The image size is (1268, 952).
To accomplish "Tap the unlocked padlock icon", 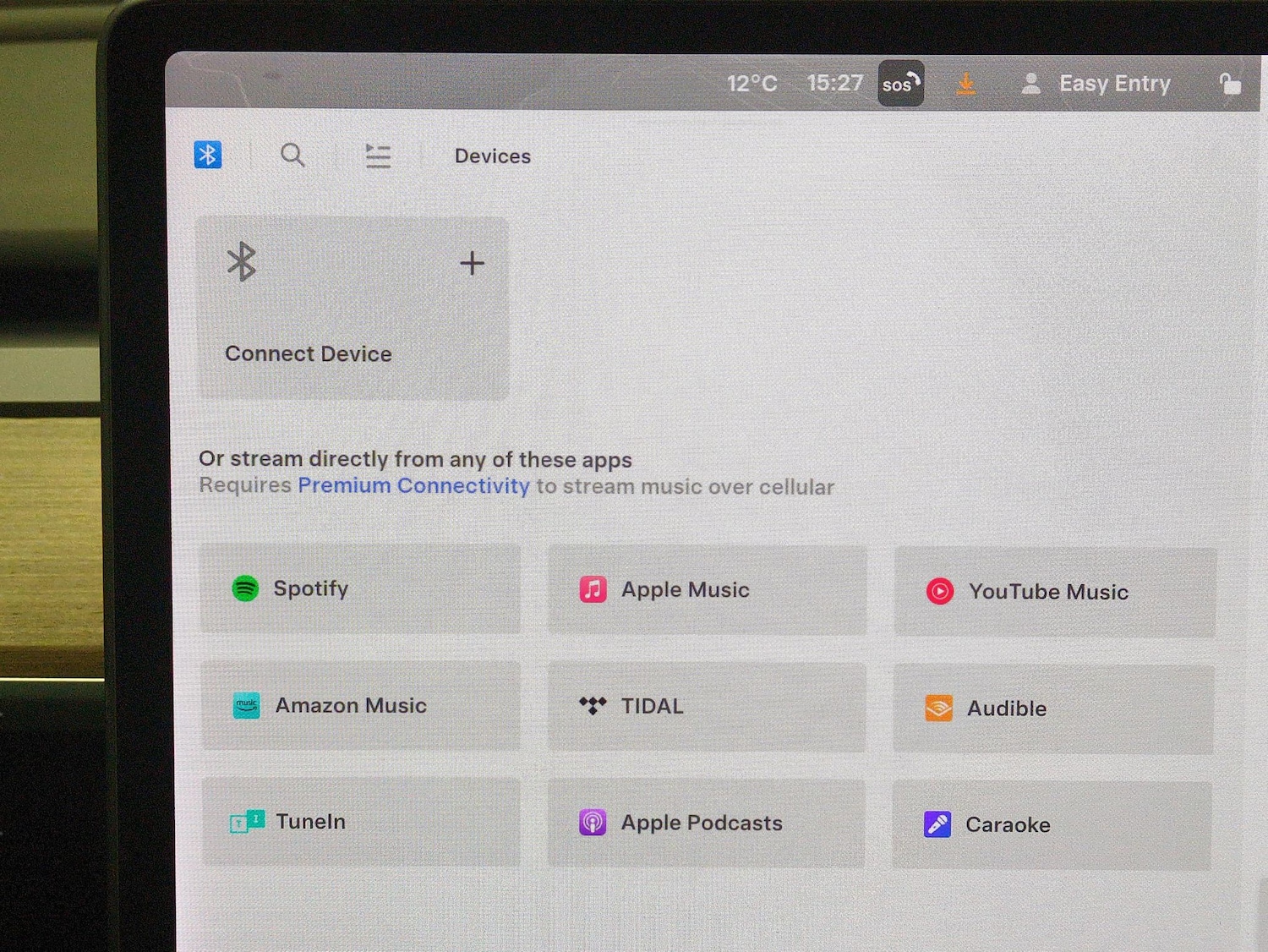I will tap(1230, 84).
